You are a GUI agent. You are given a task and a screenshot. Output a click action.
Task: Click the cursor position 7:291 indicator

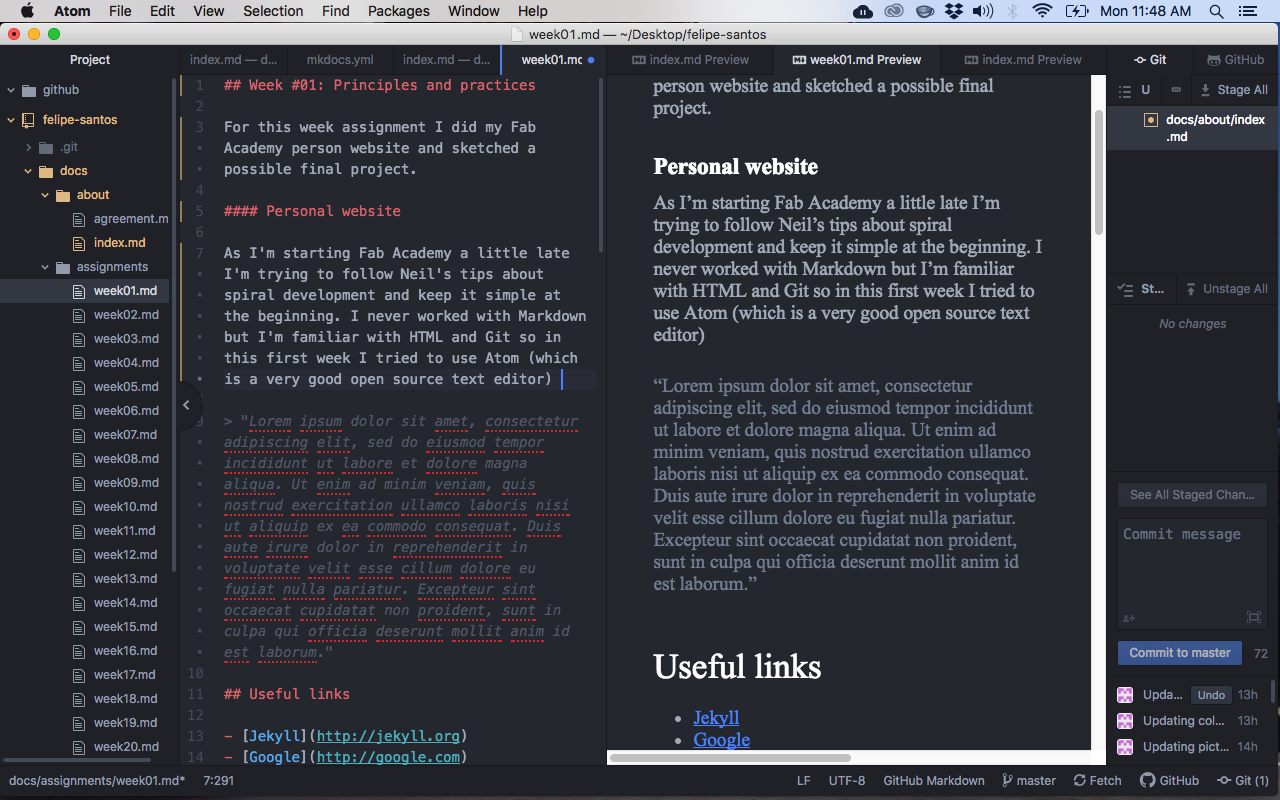point(218,781)
